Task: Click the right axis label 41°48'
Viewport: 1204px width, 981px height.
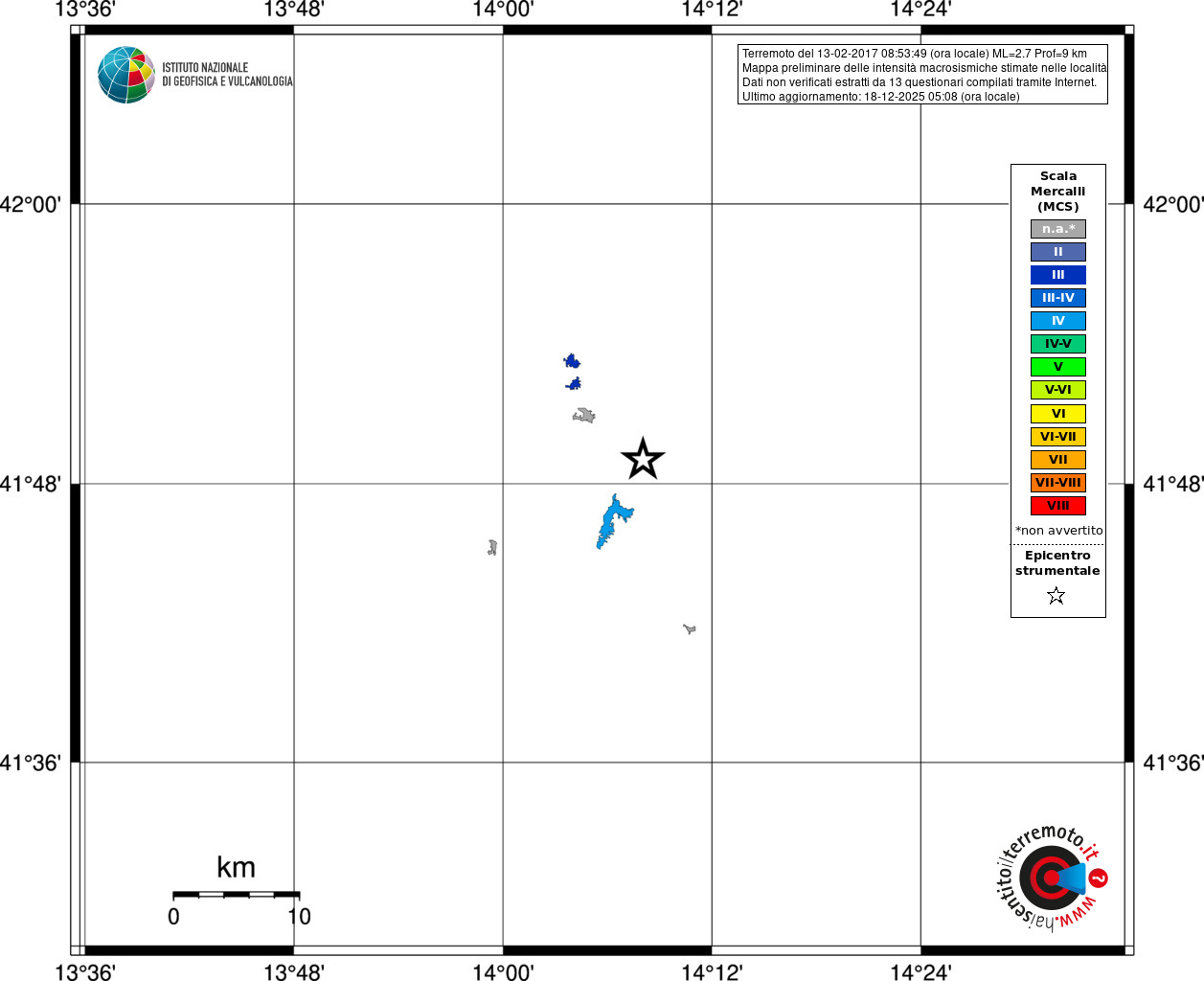Action: 1173,484
